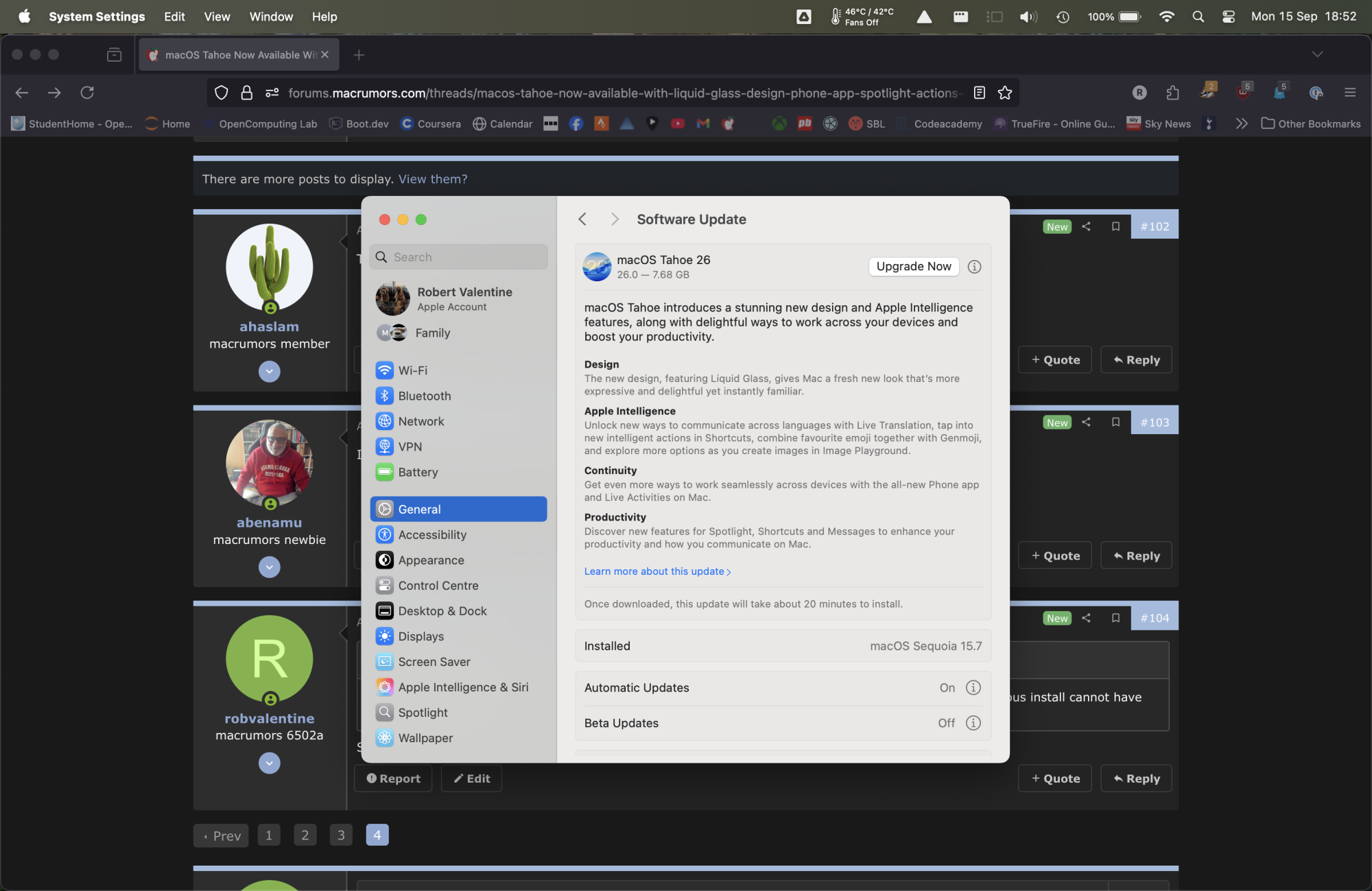Open the Window menu
The image size is (1372, 891).
270,16
